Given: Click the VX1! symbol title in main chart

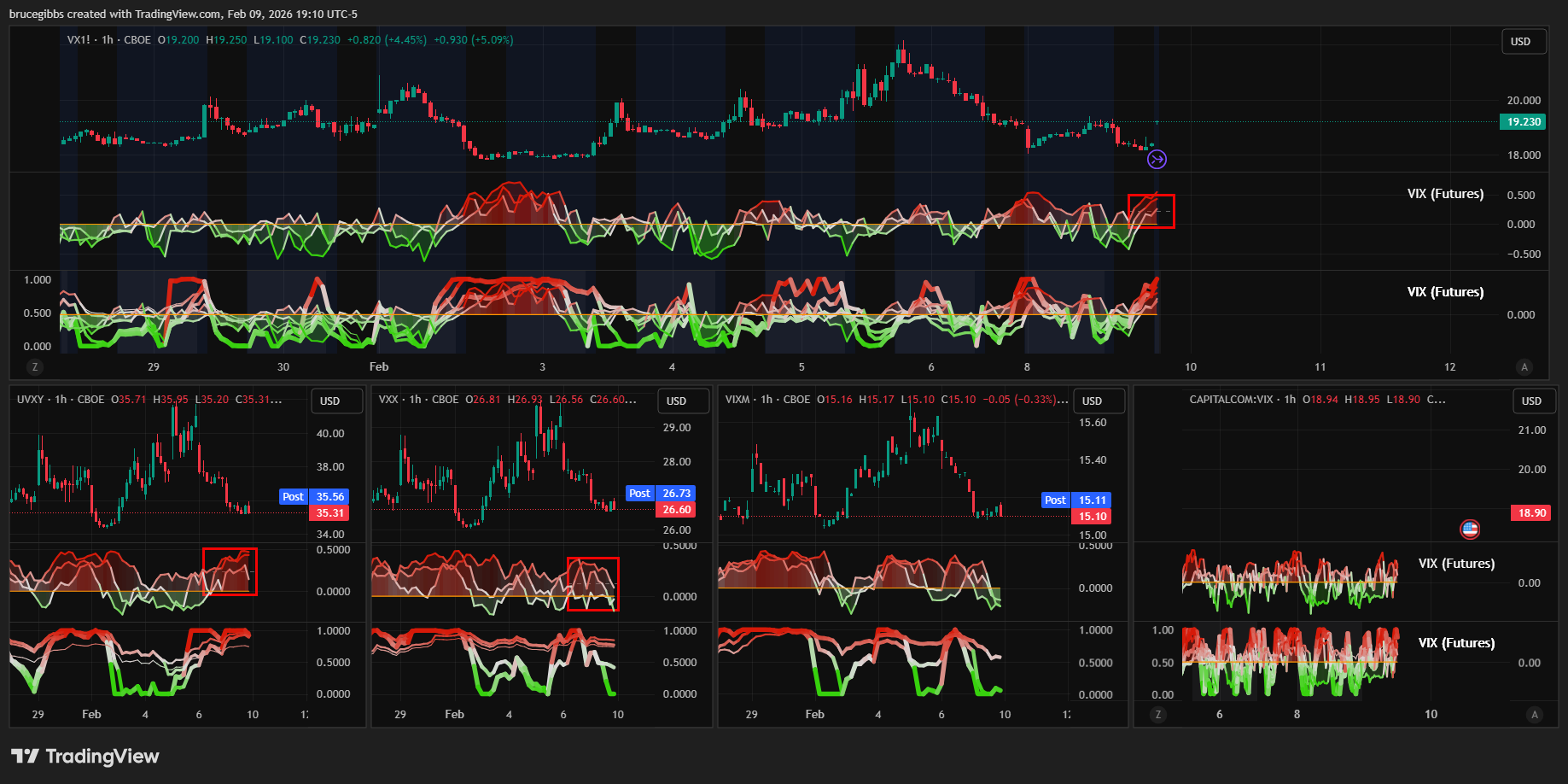Looking at the screenshot, I should [x=79, y=40].
